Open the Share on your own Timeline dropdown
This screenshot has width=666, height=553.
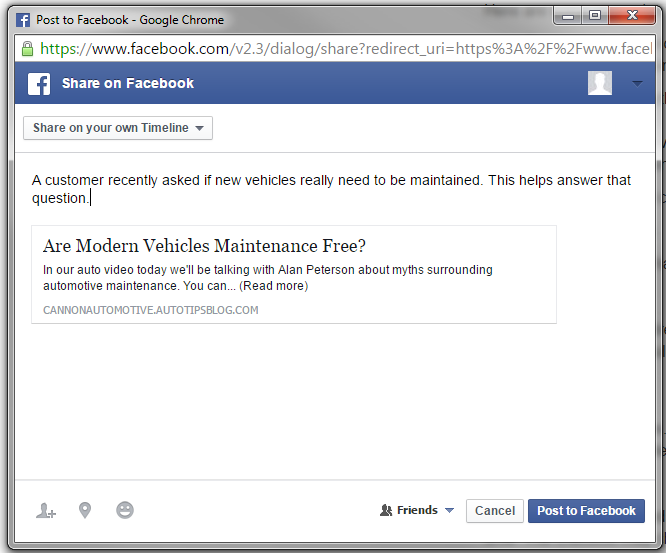coord(118,128)
